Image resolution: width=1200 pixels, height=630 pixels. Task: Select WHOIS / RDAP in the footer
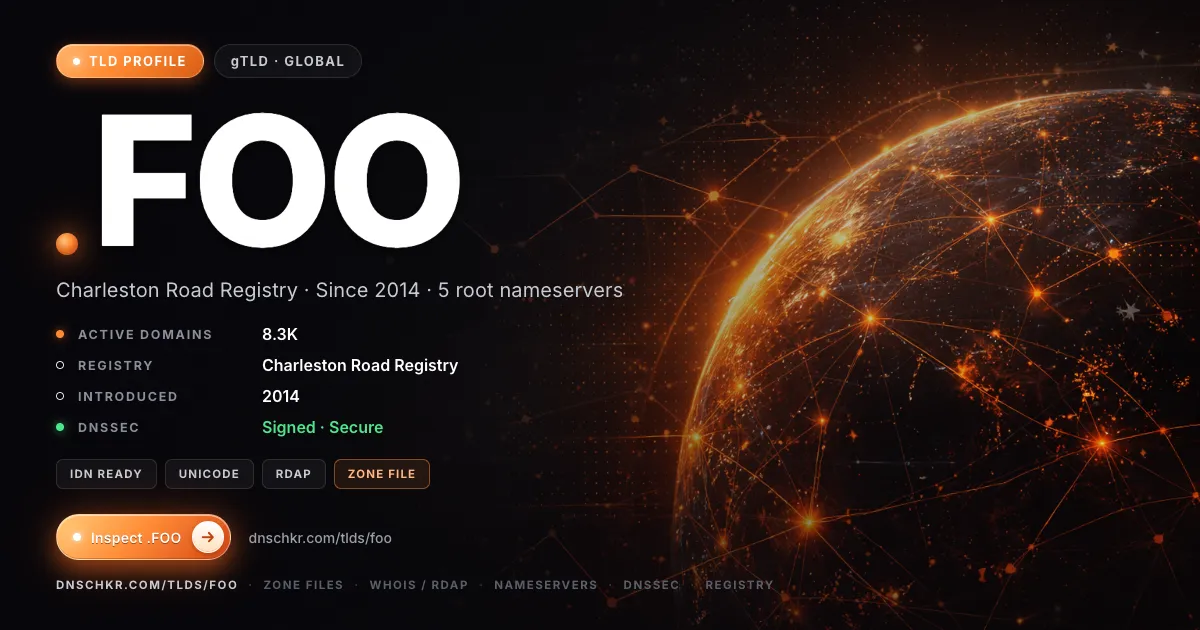419,585
